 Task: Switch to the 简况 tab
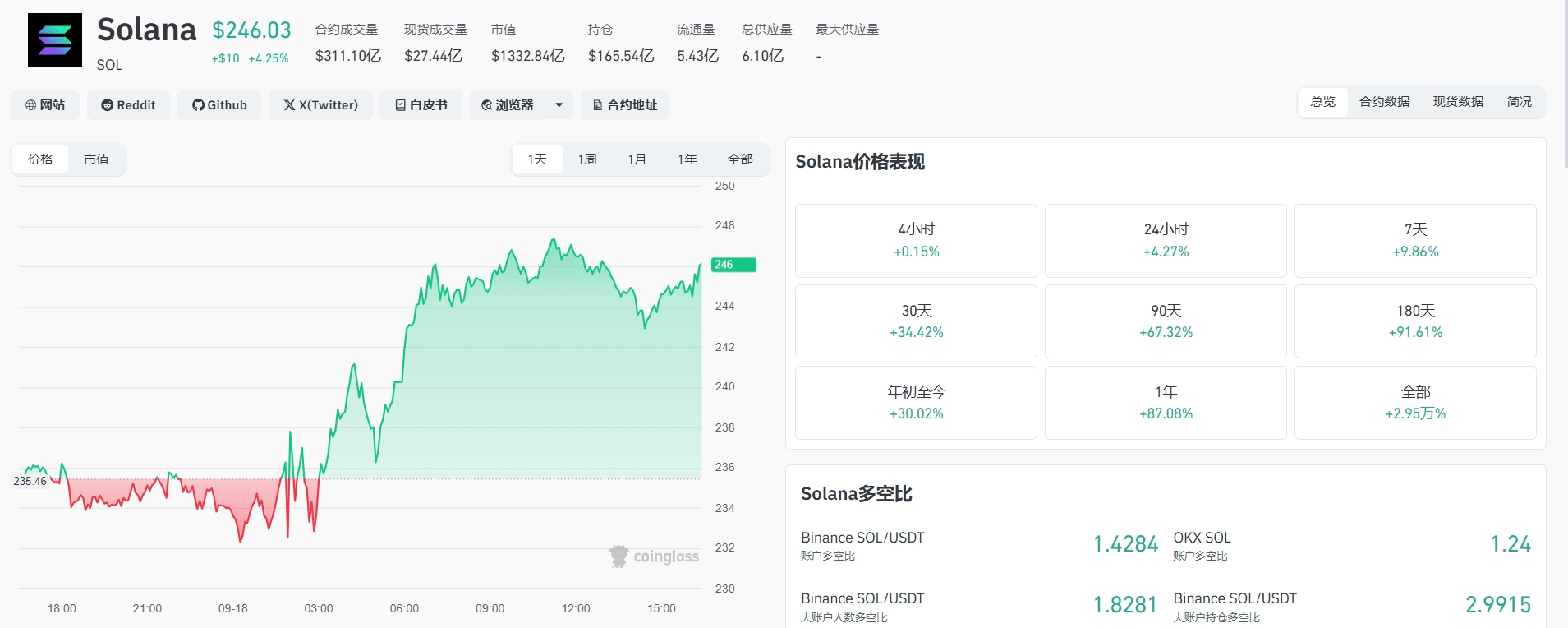tap(1520, 102)
